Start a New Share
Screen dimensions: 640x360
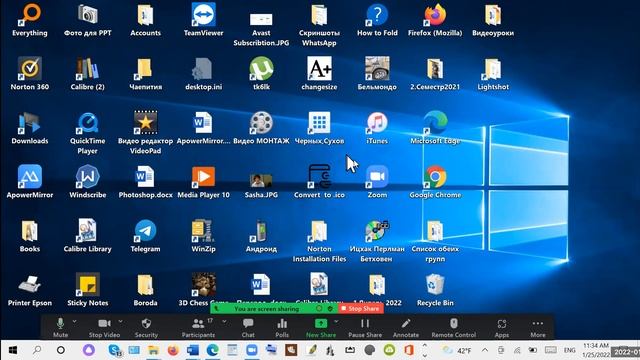[321, 327]
